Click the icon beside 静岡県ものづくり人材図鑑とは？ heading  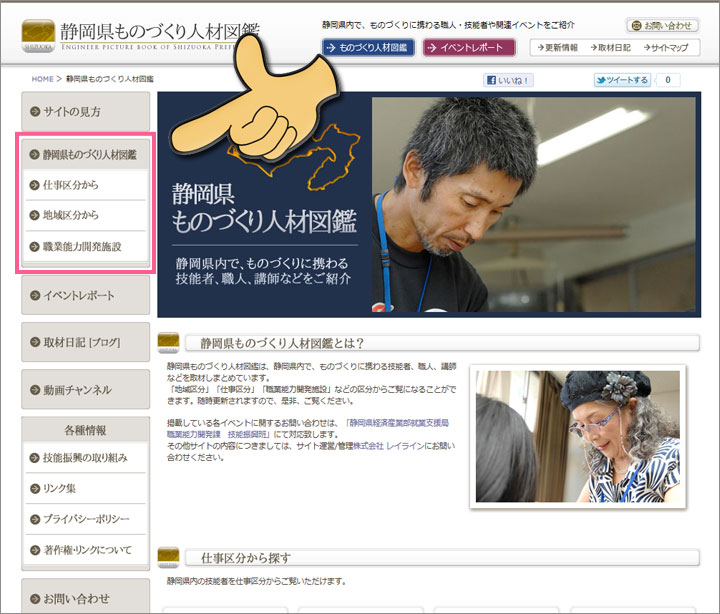pos(169,343)
